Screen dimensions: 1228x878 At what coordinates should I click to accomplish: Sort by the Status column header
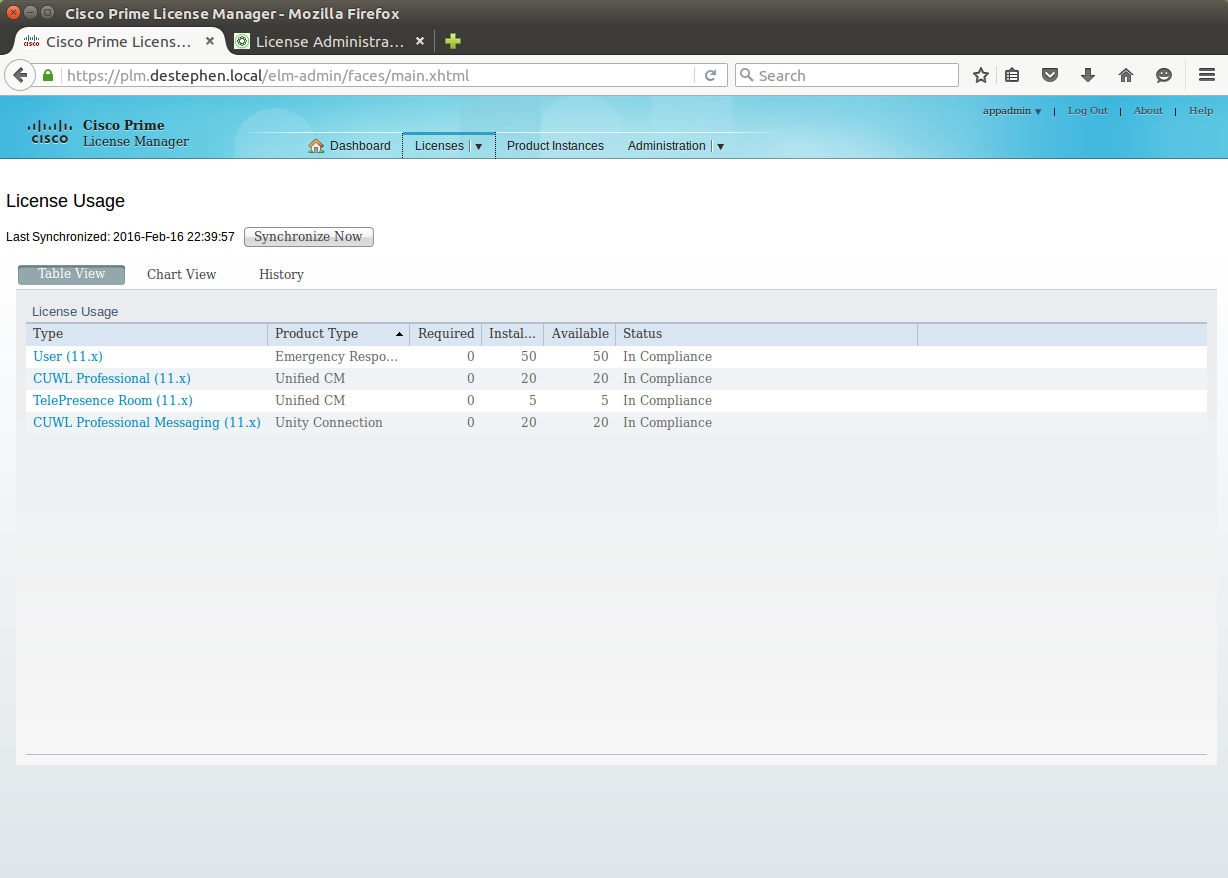[x=766, y=334]
